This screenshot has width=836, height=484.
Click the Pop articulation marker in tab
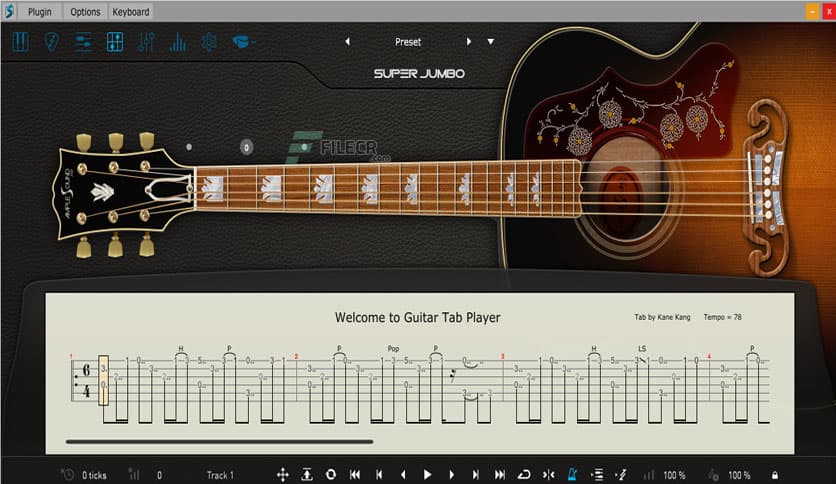393,349
